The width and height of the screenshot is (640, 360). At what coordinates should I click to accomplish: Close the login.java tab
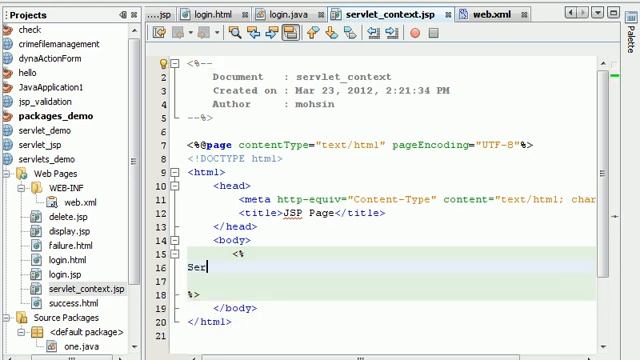321,15
